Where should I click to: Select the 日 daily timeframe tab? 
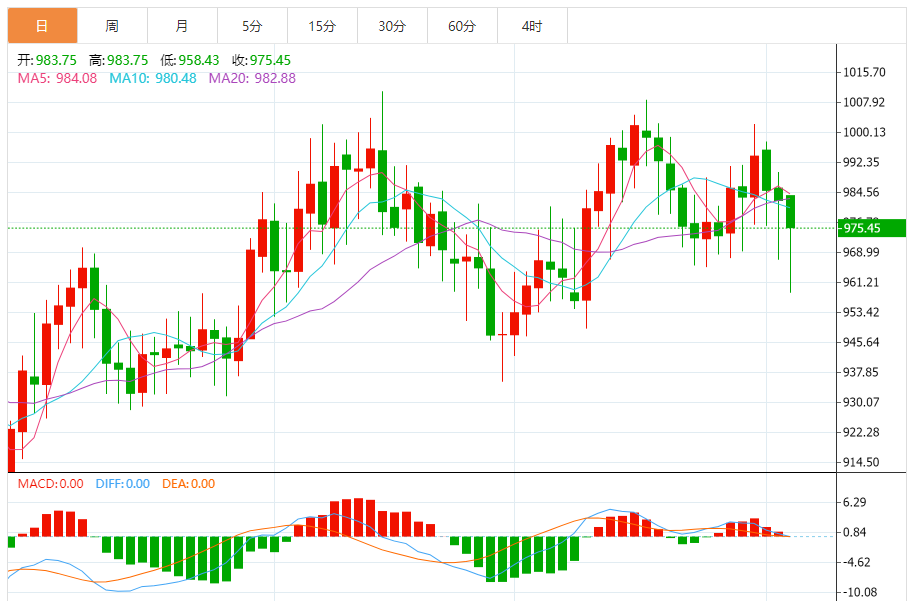point(43,26)
